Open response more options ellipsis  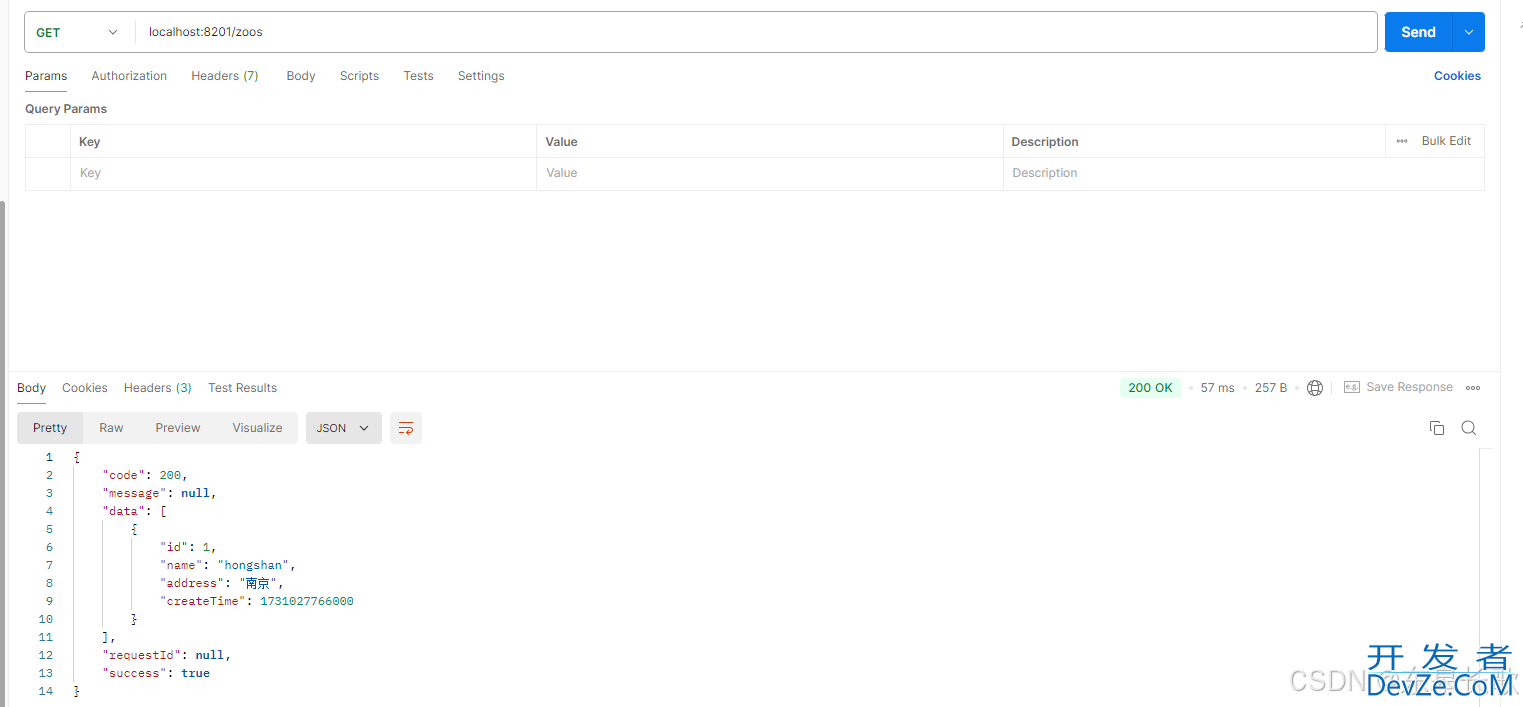1473,388
